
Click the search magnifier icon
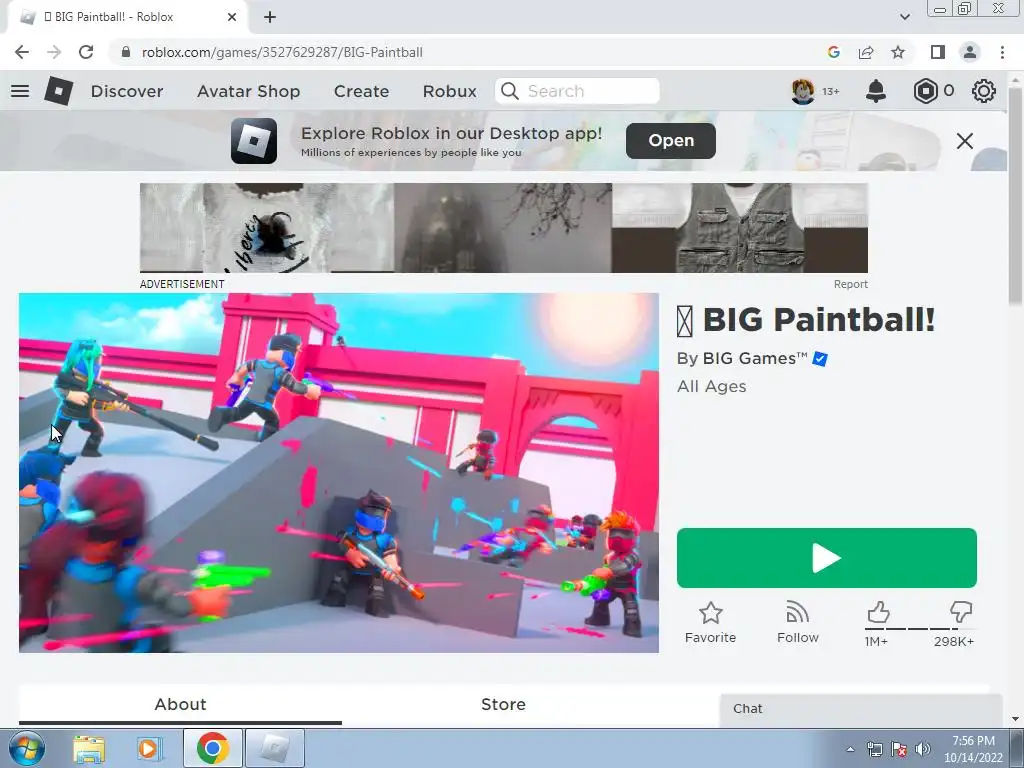[x=510, y=91]
